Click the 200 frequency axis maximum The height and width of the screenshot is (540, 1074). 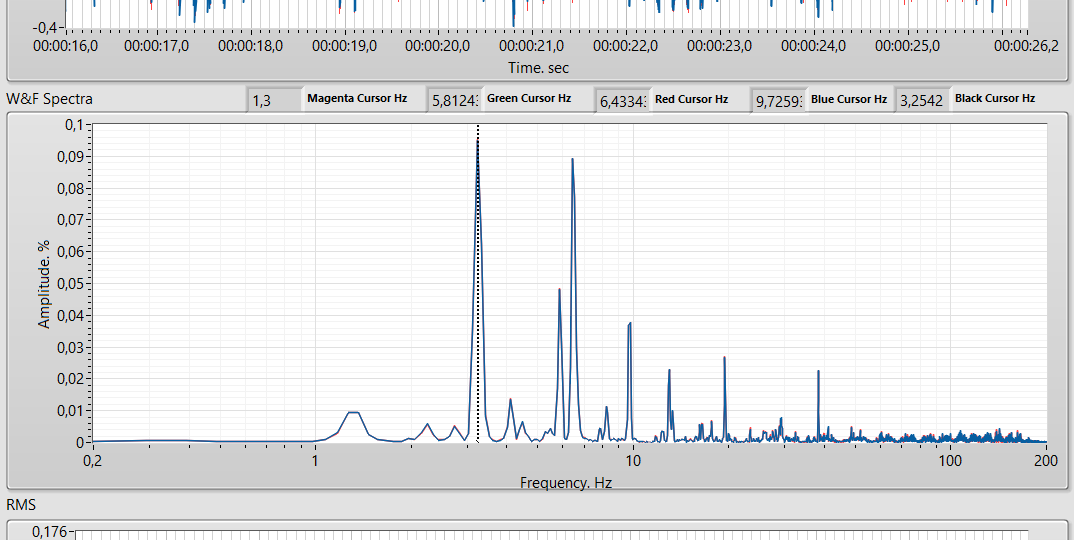1046,461
